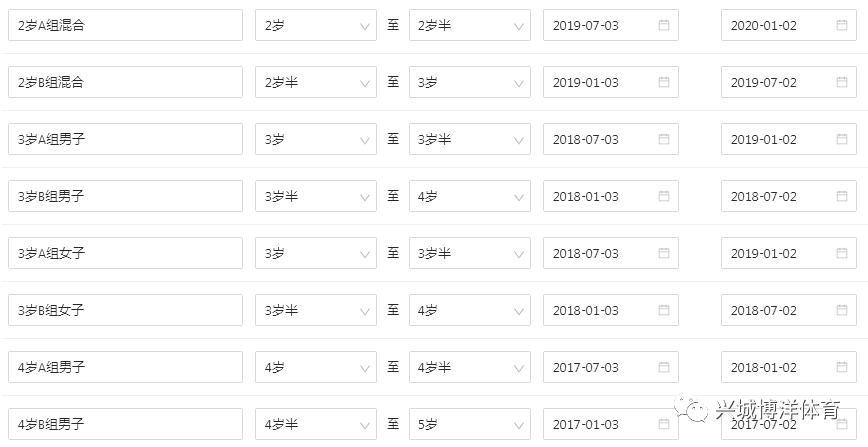Open calendar icon for 2018-01-03 in 3岁B组男子 row
Screen dimensions: 868x447
pos(664,196)
